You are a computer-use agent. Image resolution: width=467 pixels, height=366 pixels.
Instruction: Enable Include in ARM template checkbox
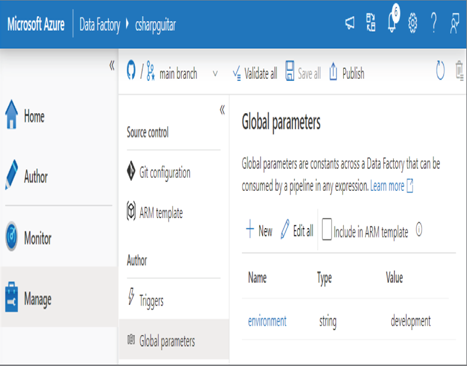[327, 229]
